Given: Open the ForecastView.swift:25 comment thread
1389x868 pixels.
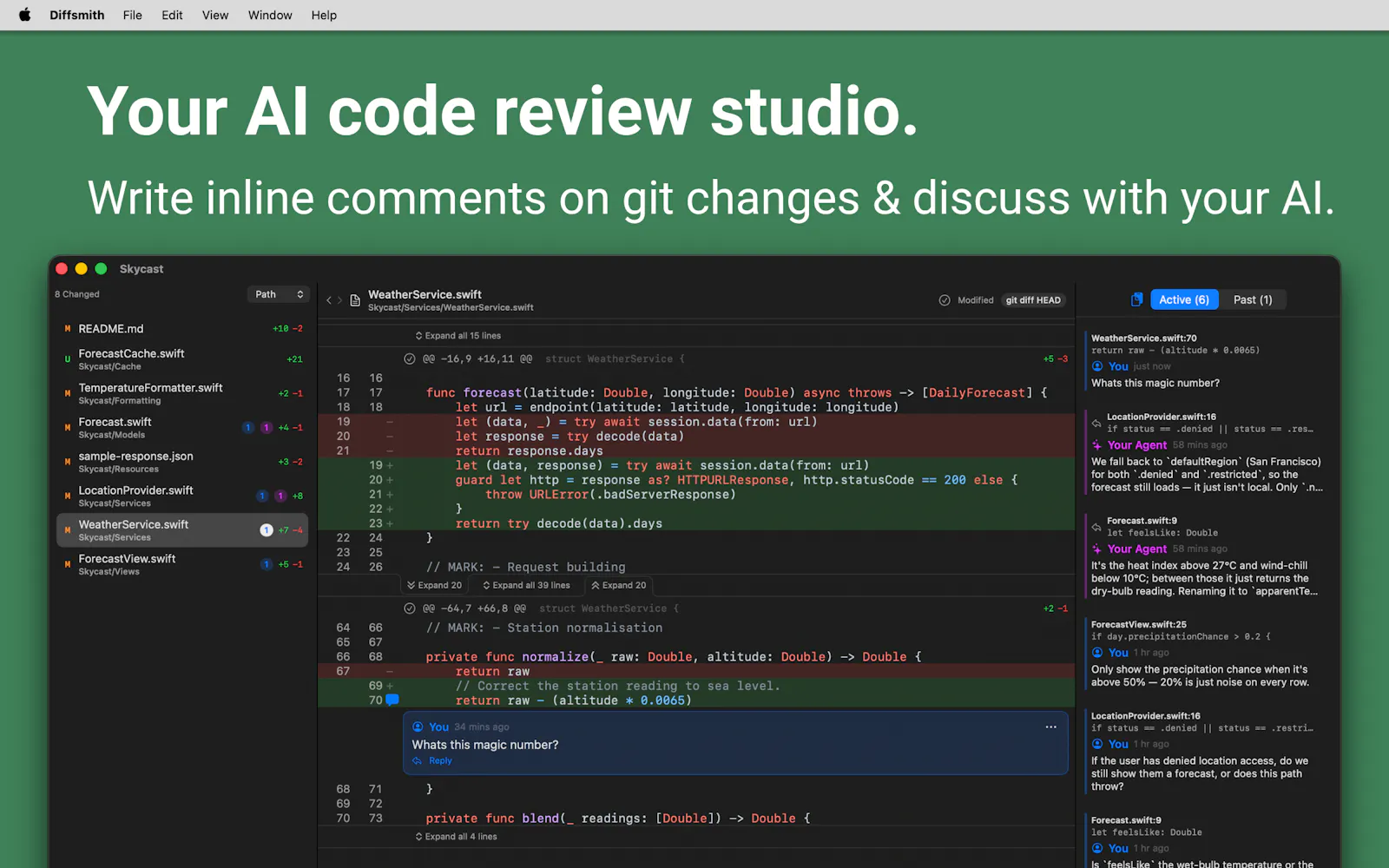Looking at the screenshot, I should point(1207,654).
